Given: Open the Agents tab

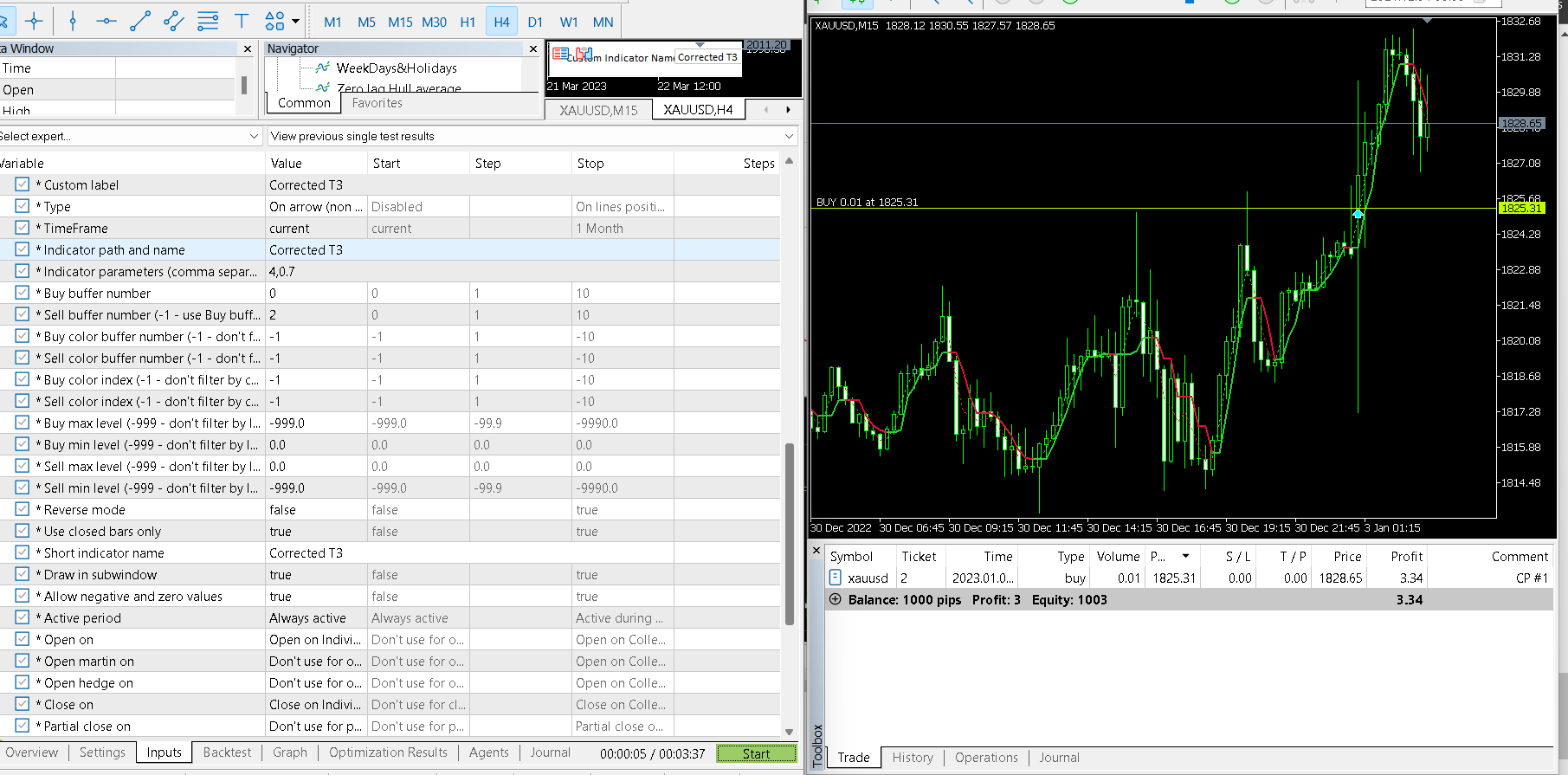Looking at the screenshot, I should [x=488, y=752].
